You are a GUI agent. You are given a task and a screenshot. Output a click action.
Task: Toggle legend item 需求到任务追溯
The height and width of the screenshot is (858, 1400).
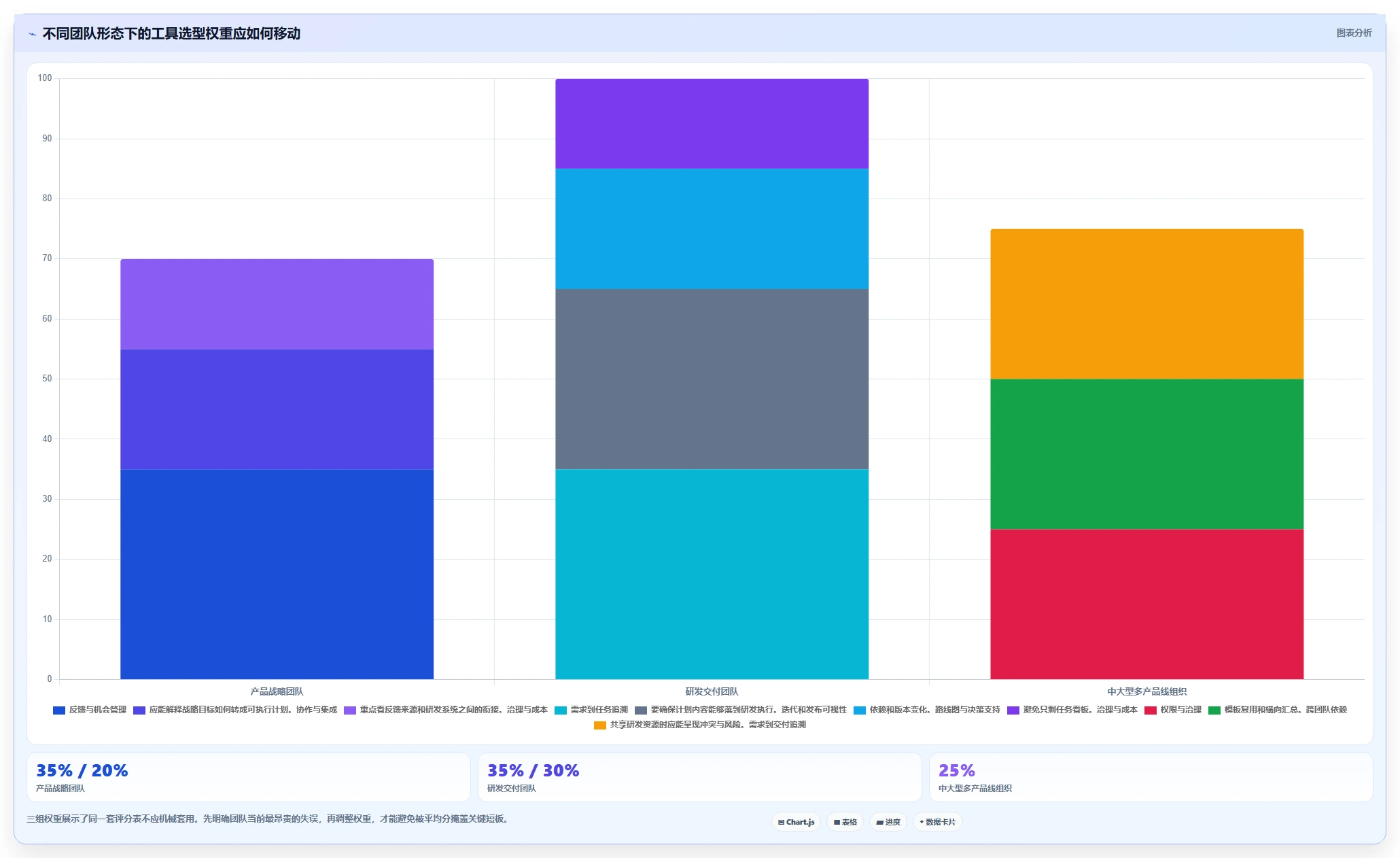click(591, 710)
